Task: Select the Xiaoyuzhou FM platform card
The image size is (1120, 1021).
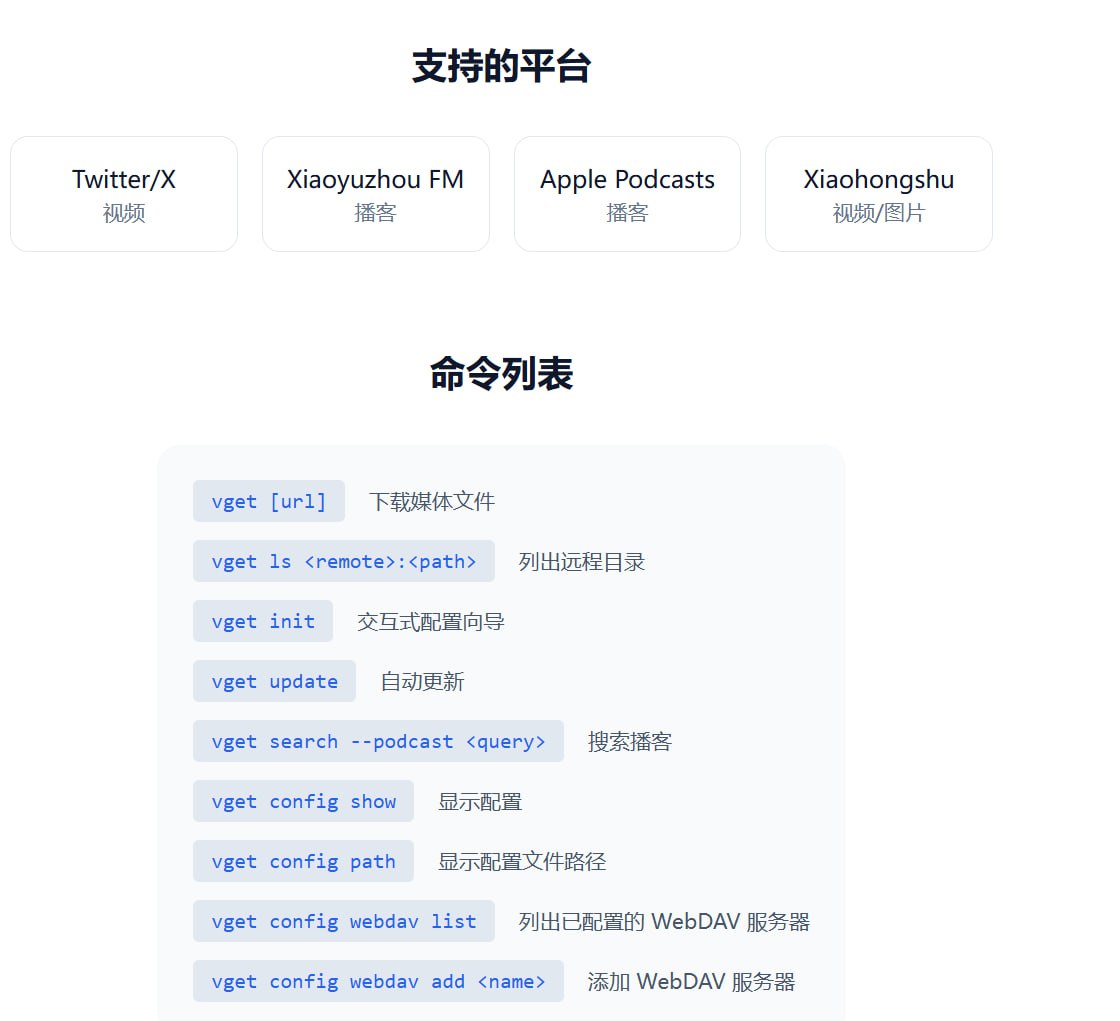Action: tap(376, 194)
